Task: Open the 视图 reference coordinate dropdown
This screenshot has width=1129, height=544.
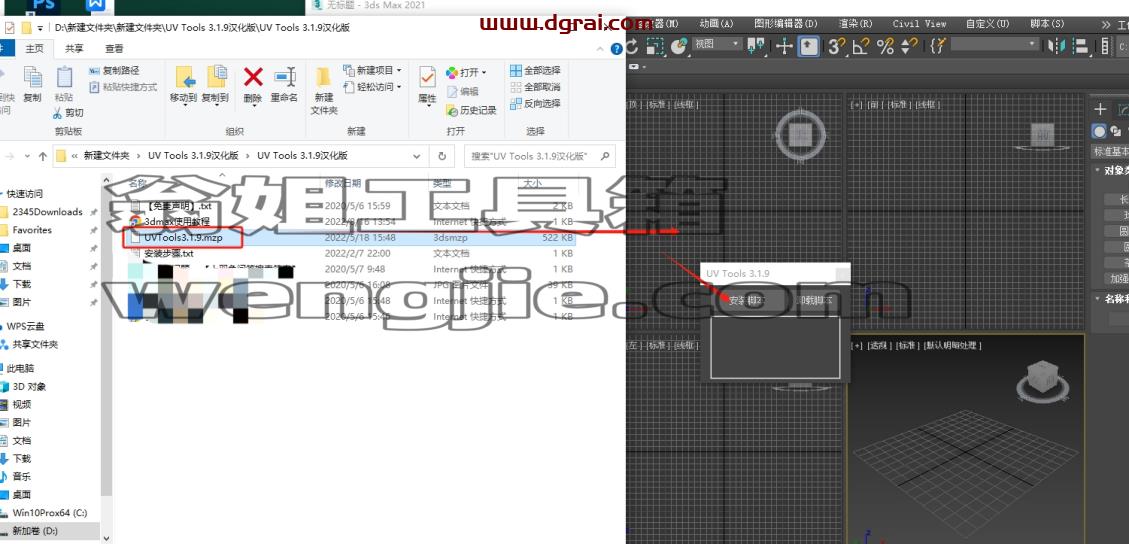Action: (717, 44)
